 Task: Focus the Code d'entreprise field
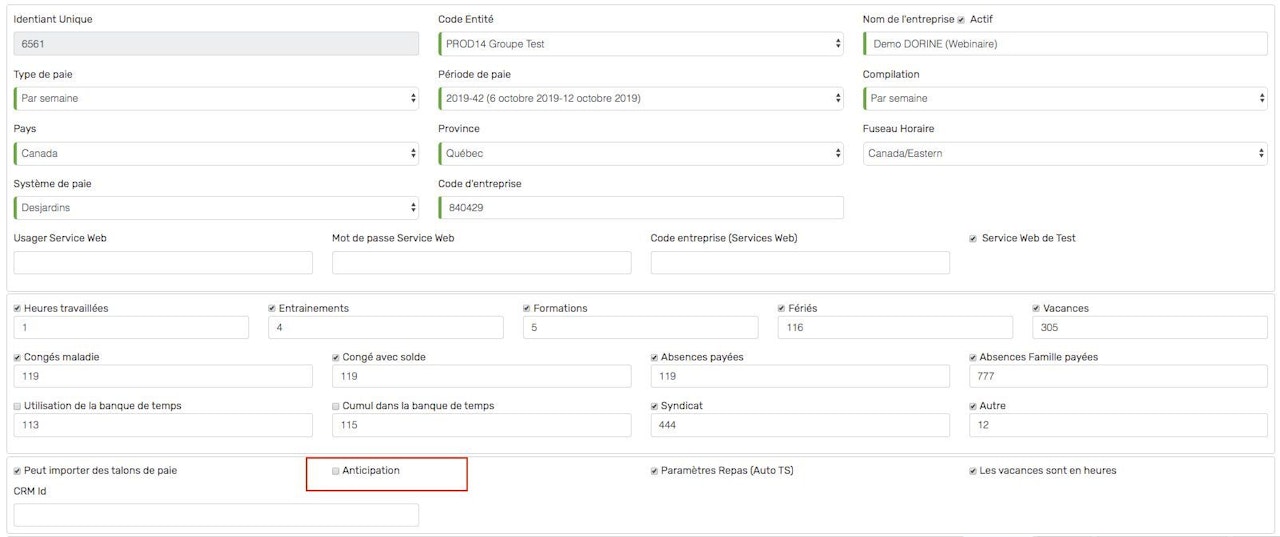pos(640,208)
